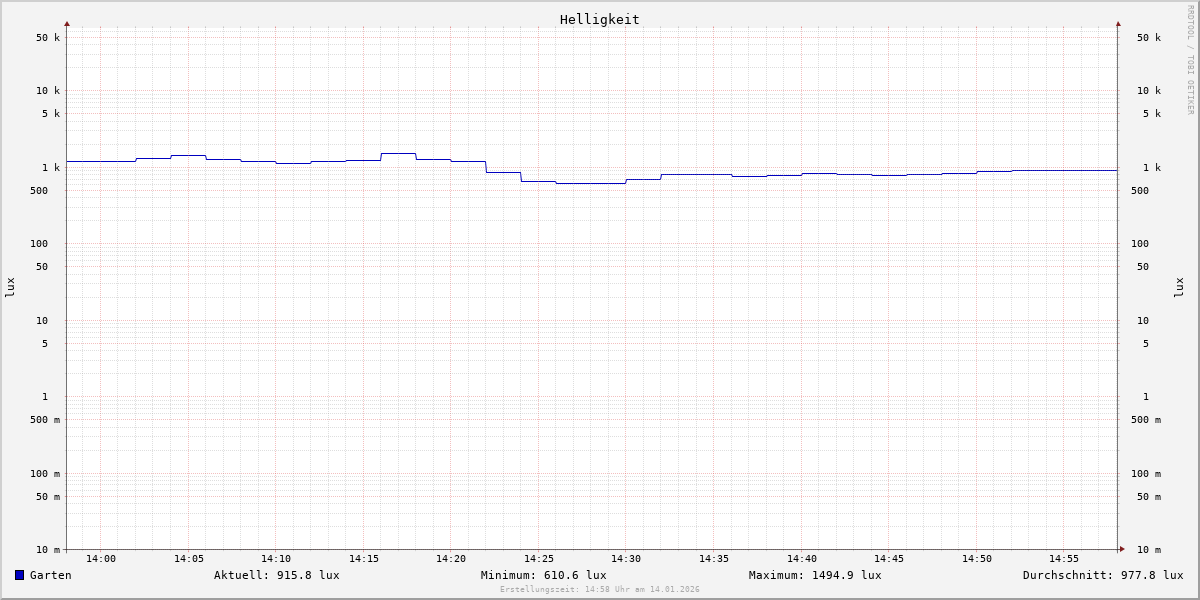Click the Erstellungszeit timestamp footer text

(599, 590)
